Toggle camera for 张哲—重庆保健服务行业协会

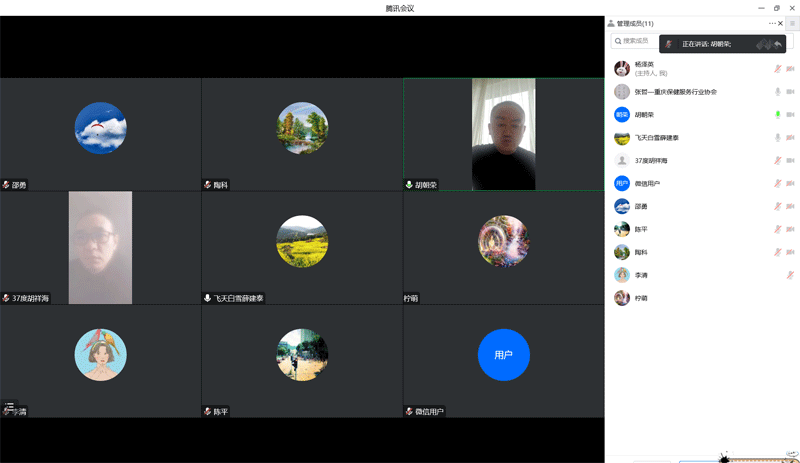(x=790, y=91)
